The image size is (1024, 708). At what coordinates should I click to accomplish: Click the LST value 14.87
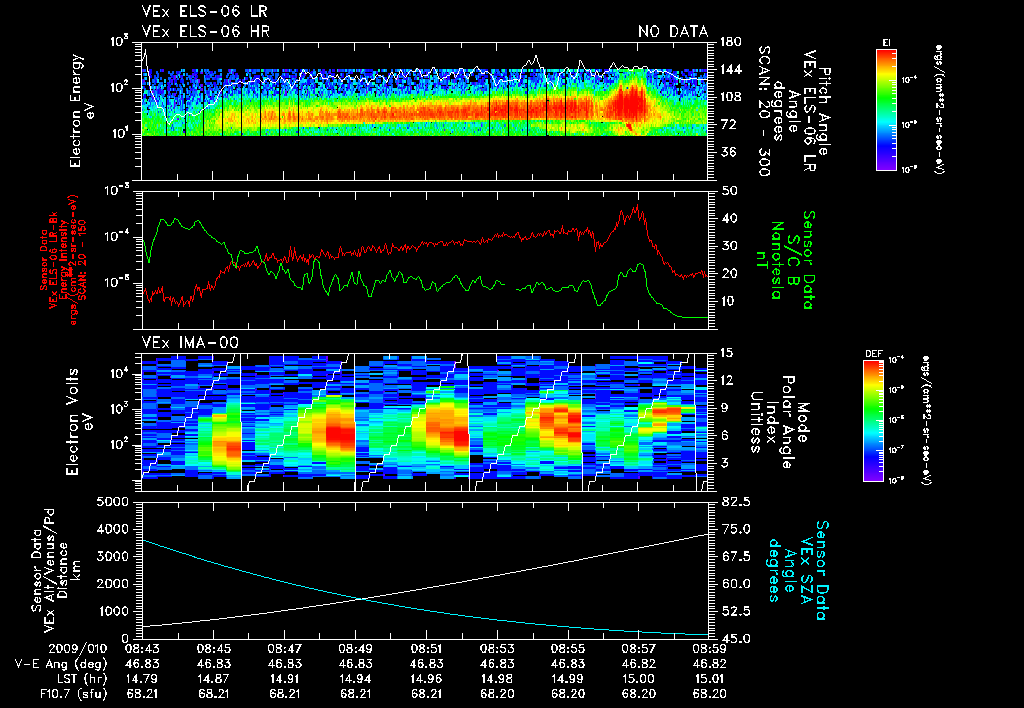point(213,679)
